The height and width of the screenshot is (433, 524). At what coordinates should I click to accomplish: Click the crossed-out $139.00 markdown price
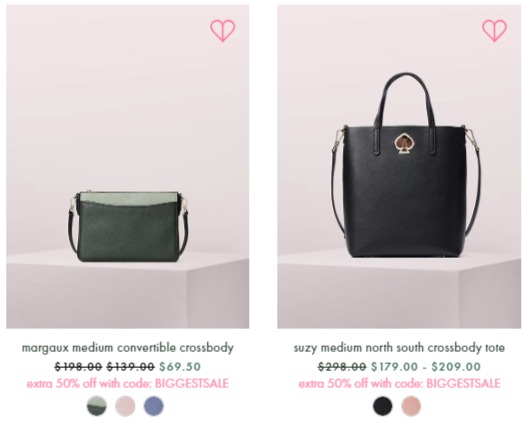click(131, 367)
